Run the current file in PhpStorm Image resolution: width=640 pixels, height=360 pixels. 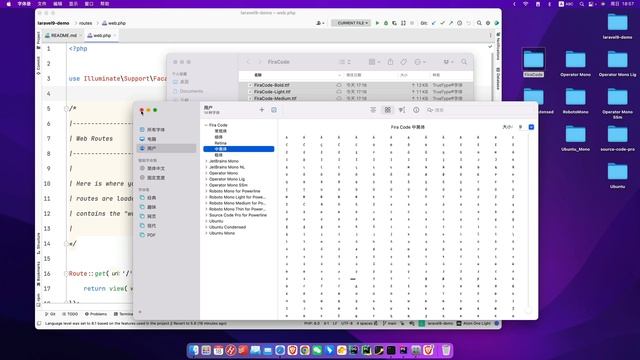[377, 23]
